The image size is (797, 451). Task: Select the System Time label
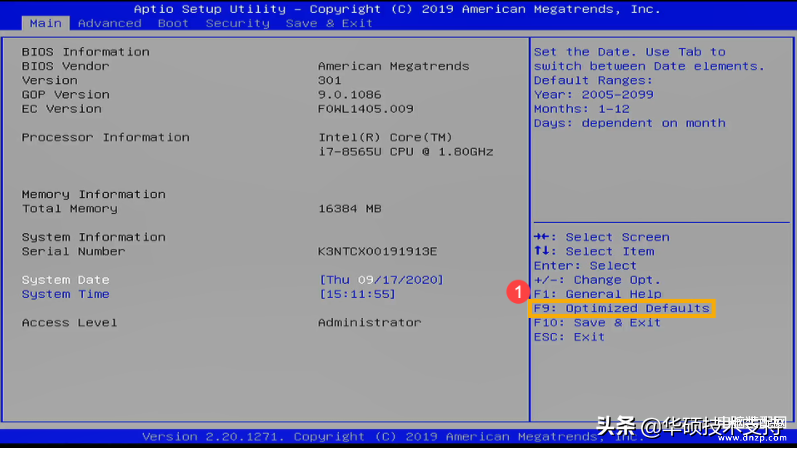(66, 294)
